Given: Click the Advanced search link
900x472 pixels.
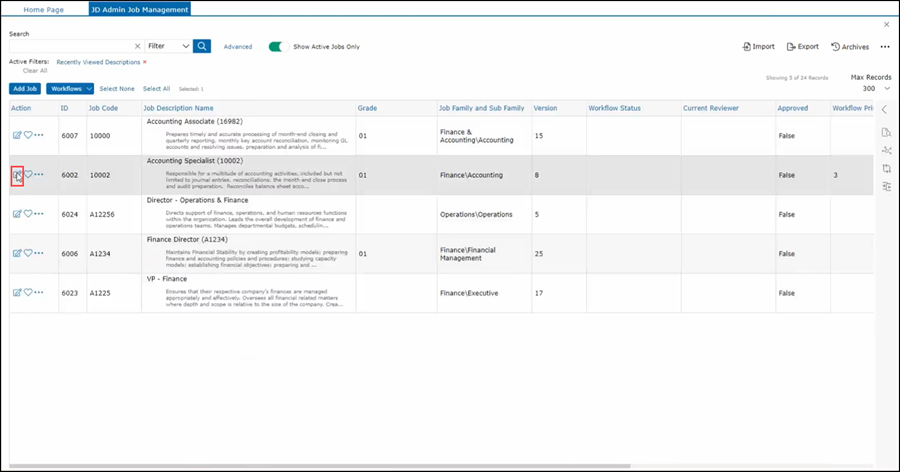Looking at the screenshot, I should click(238, 46).
